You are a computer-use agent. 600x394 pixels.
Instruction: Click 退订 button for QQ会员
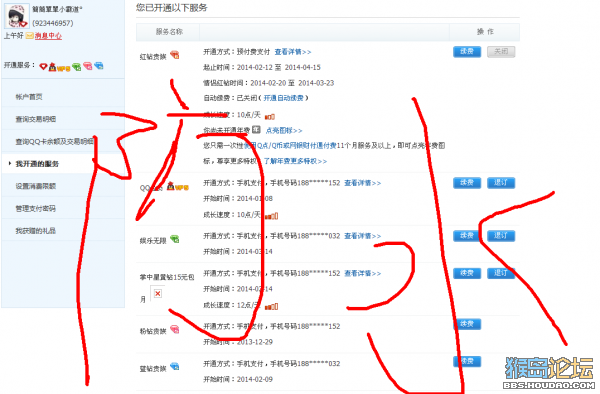501,183
